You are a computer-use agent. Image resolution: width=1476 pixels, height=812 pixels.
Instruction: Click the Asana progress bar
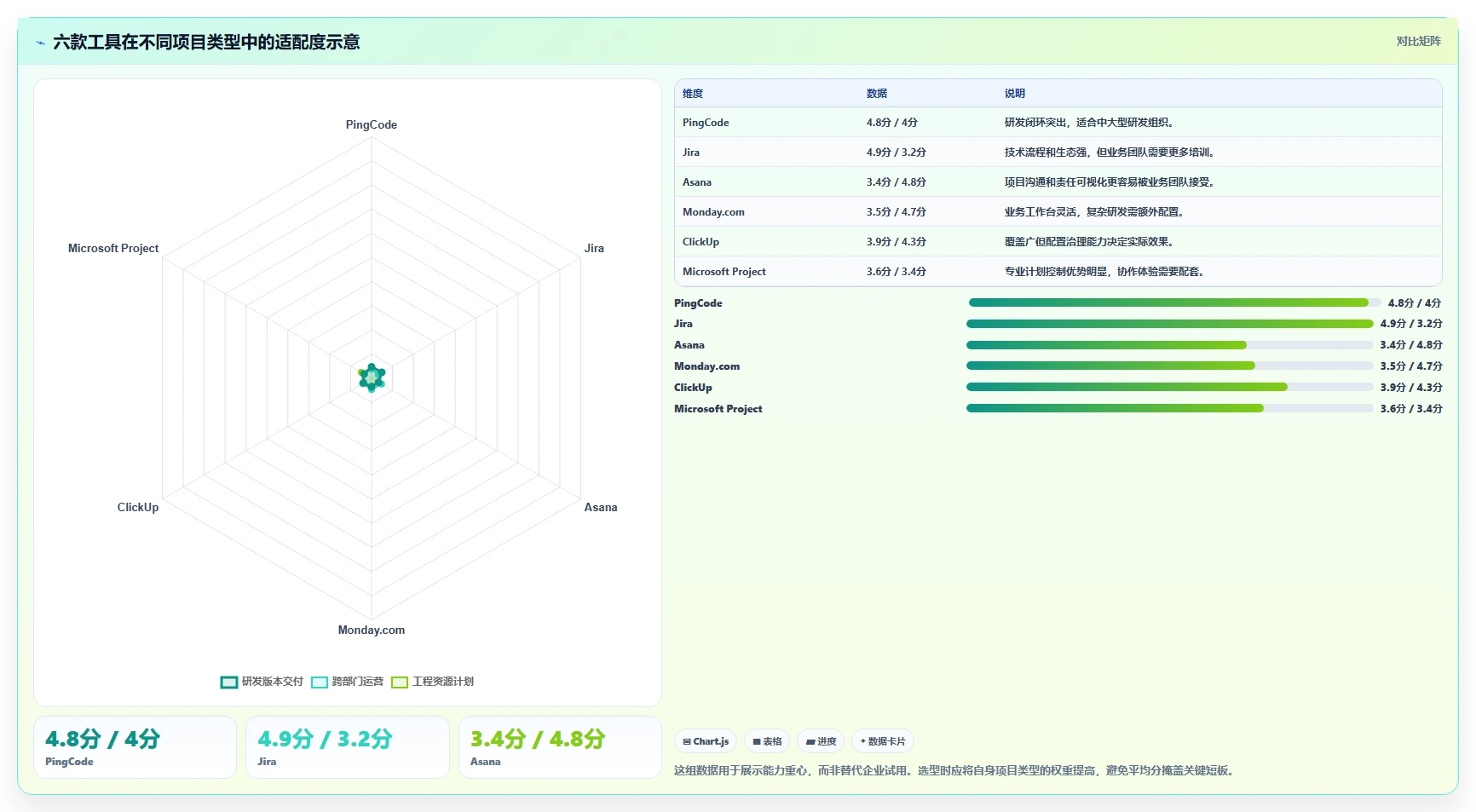click(x=1170, y=345)
